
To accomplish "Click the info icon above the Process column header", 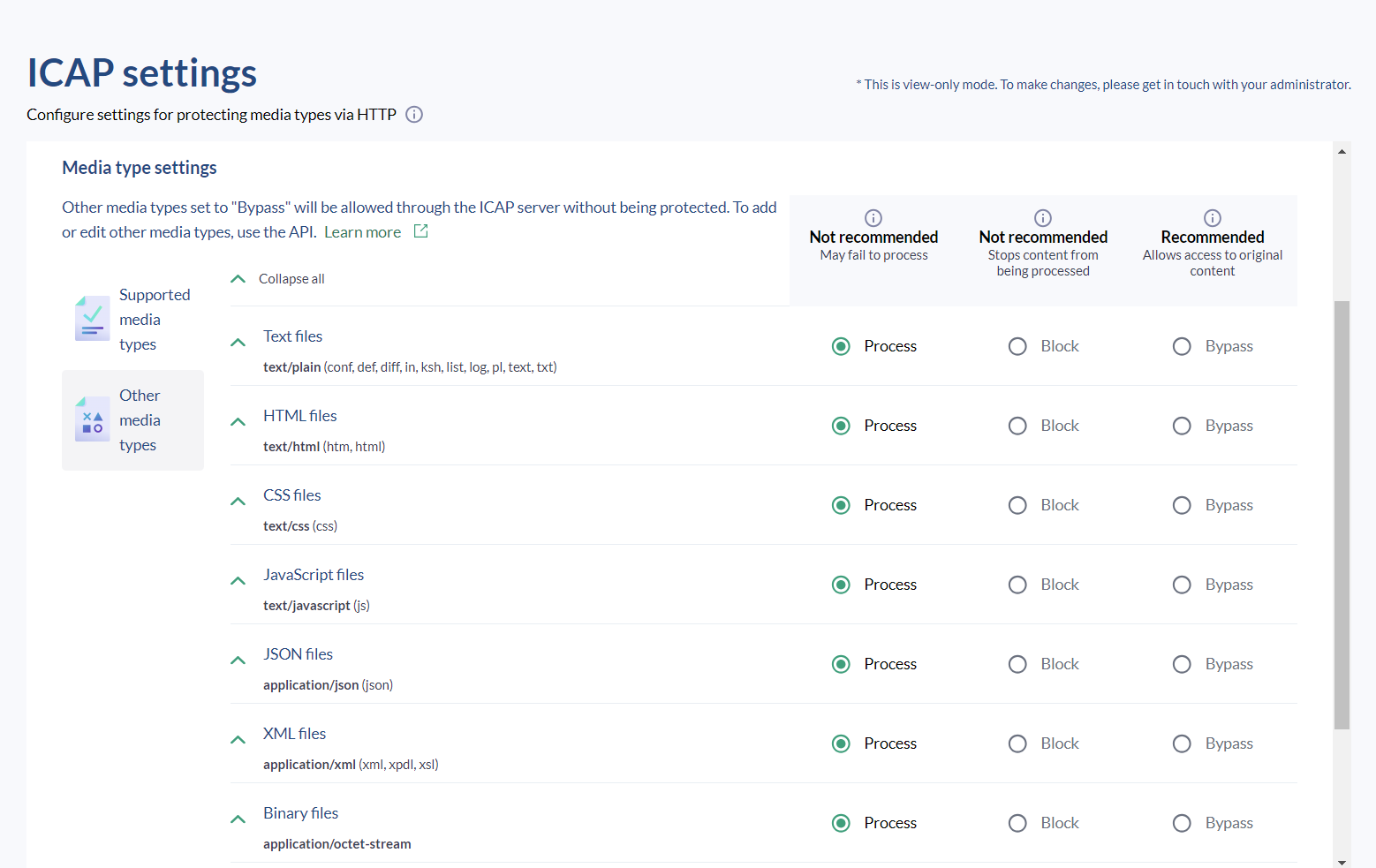I will 873,218.
